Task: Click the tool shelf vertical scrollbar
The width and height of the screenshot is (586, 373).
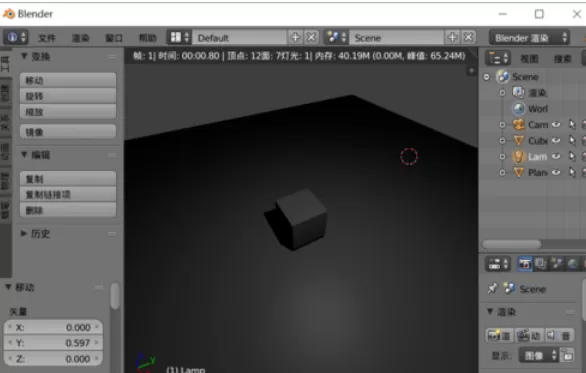Action: [115, 296]
